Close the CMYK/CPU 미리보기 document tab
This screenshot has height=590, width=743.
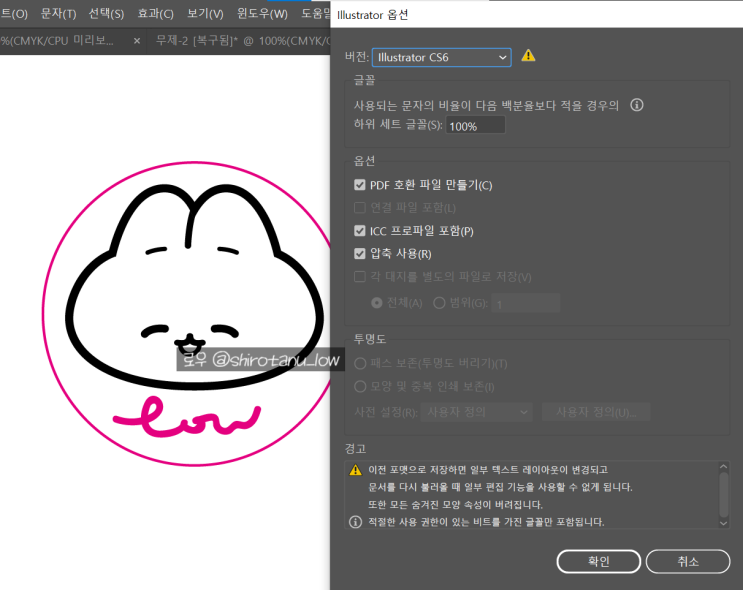(137, 41)
